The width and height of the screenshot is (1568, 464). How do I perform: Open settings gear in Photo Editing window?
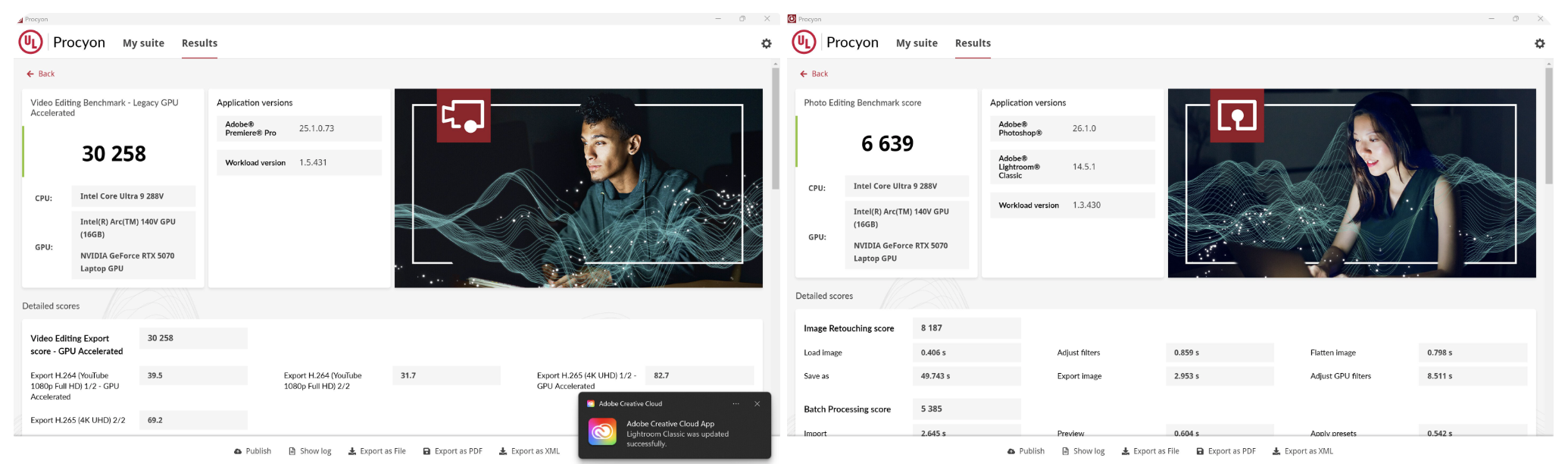[1539, 44]
